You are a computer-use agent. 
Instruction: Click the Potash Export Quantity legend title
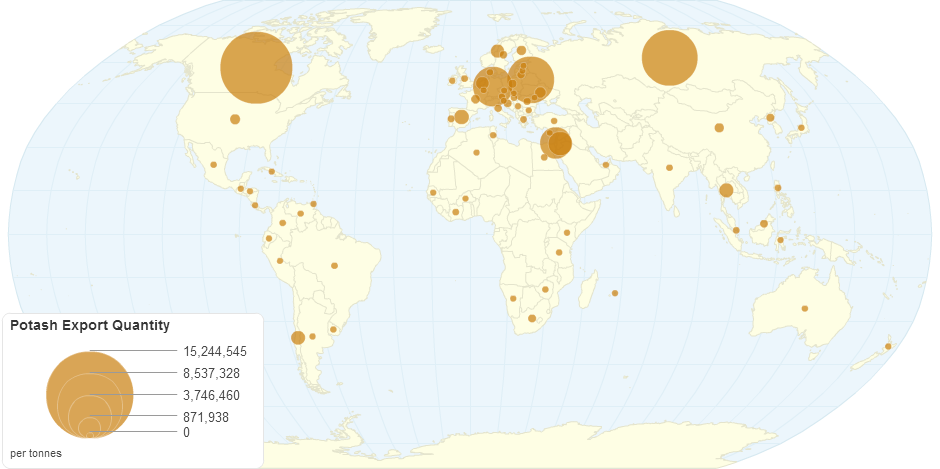click(89, 325)
